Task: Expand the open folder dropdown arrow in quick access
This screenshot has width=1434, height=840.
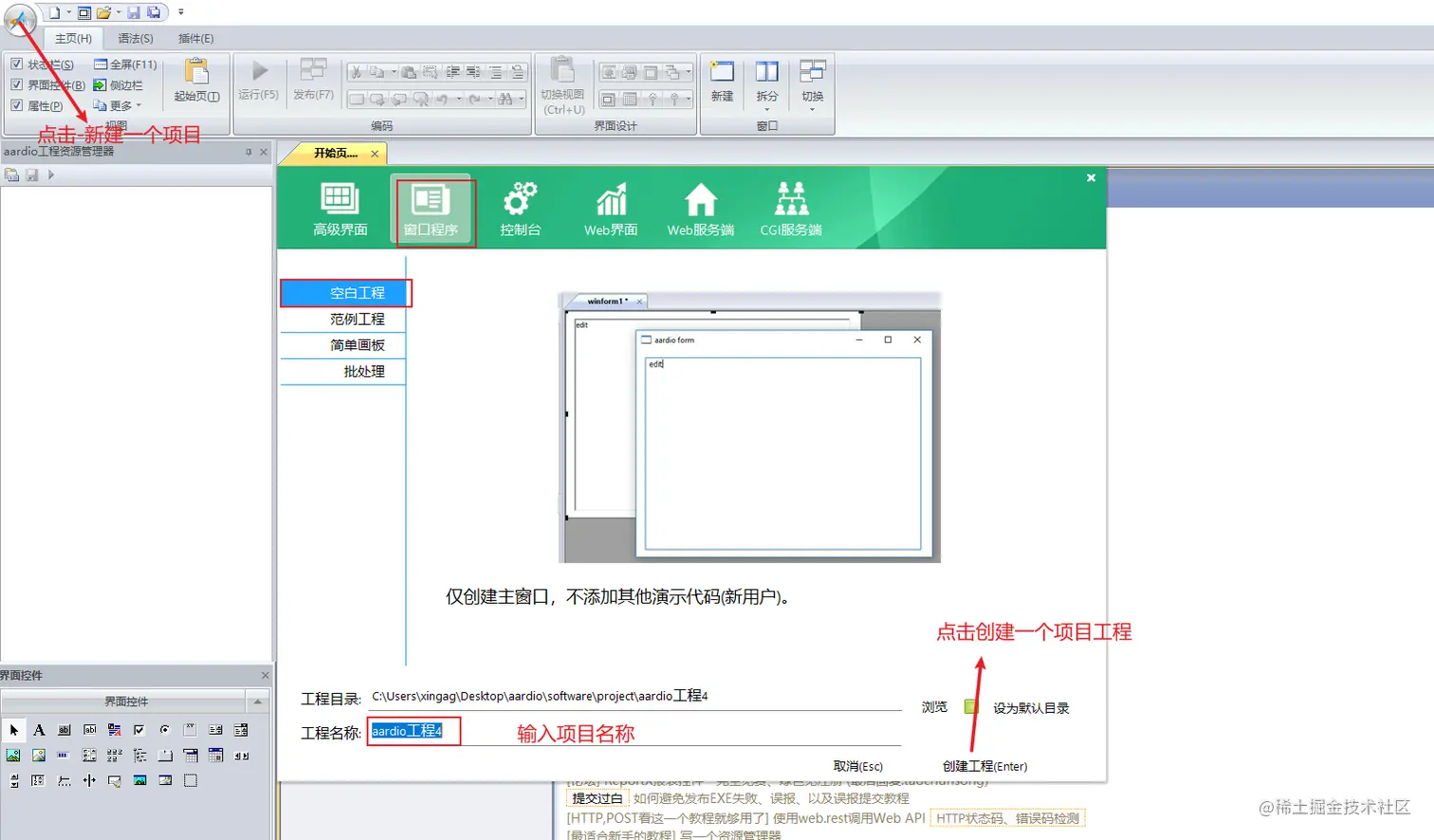Action: tap(119, 12)
